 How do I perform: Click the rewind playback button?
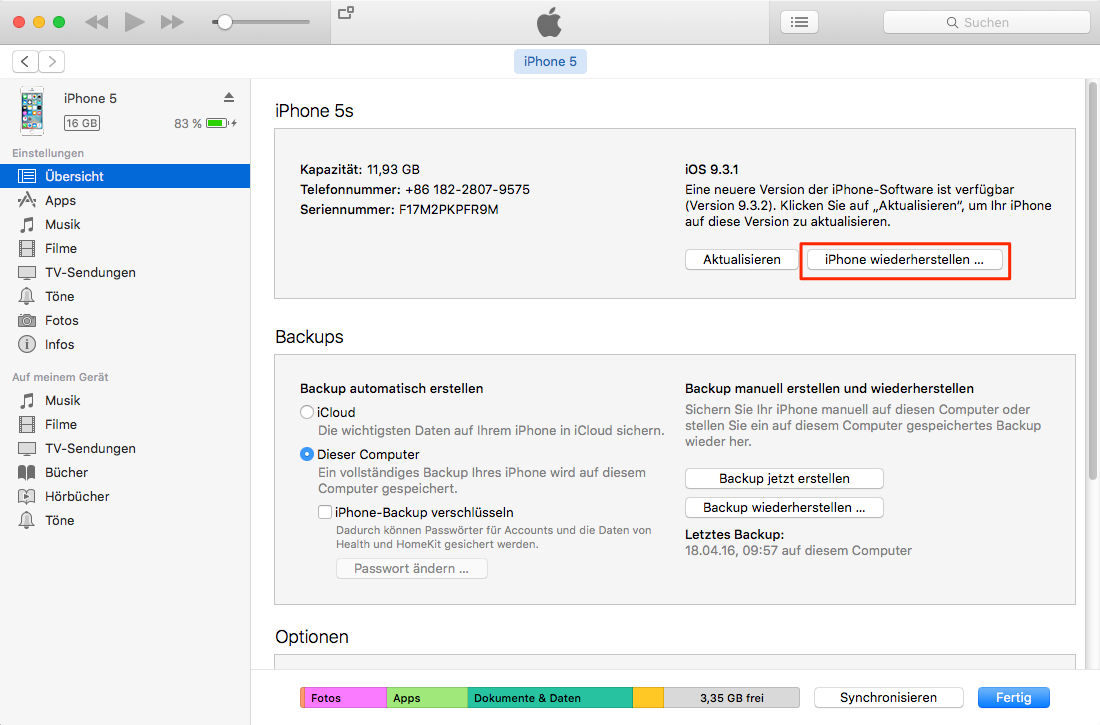click(97, 22)
